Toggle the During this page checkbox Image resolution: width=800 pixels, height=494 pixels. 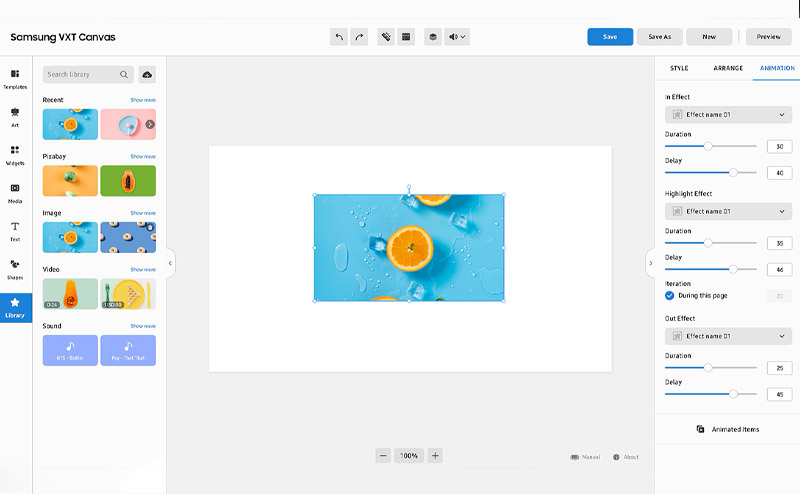click(670, 296)
